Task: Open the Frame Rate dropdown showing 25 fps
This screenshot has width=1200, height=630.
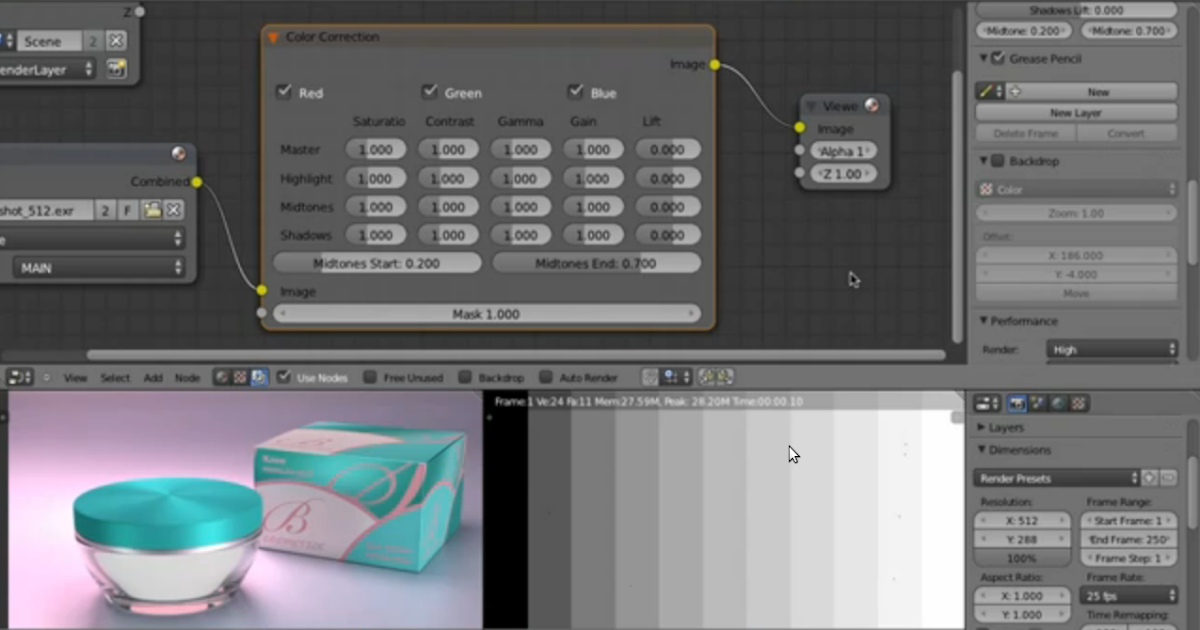Action: (x=1128, y=595)
